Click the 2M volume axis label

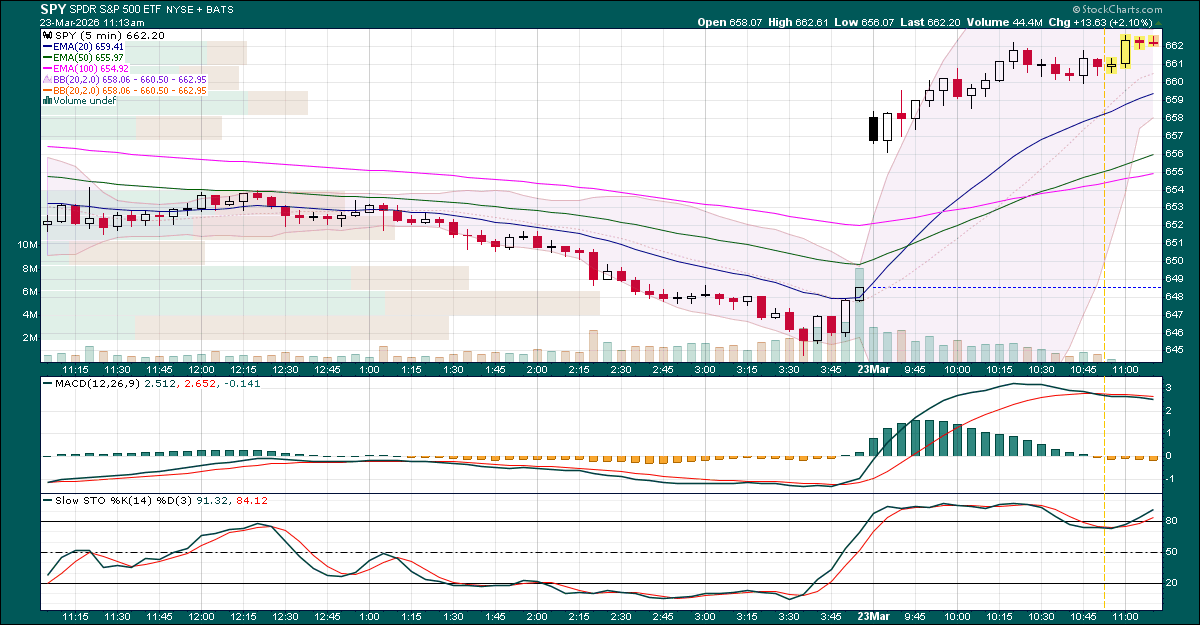(30, 338)
